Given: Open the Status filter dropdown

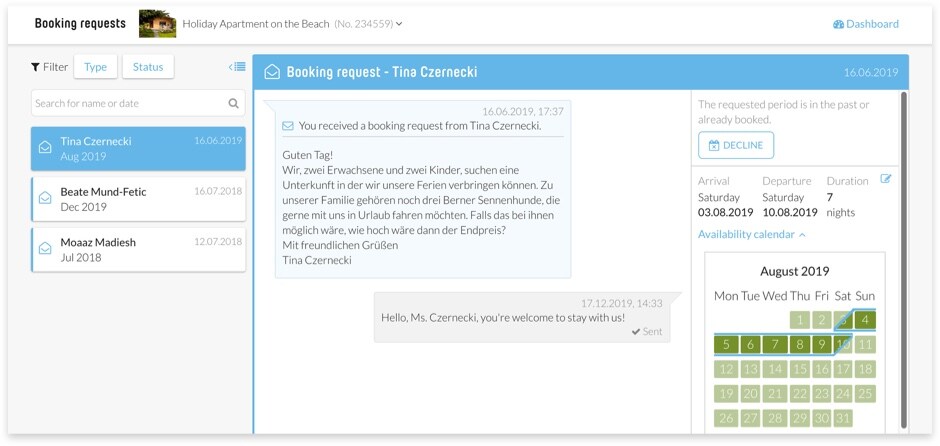Looking at the screenshot, I should pyautogui.click(x=147, y=67).
